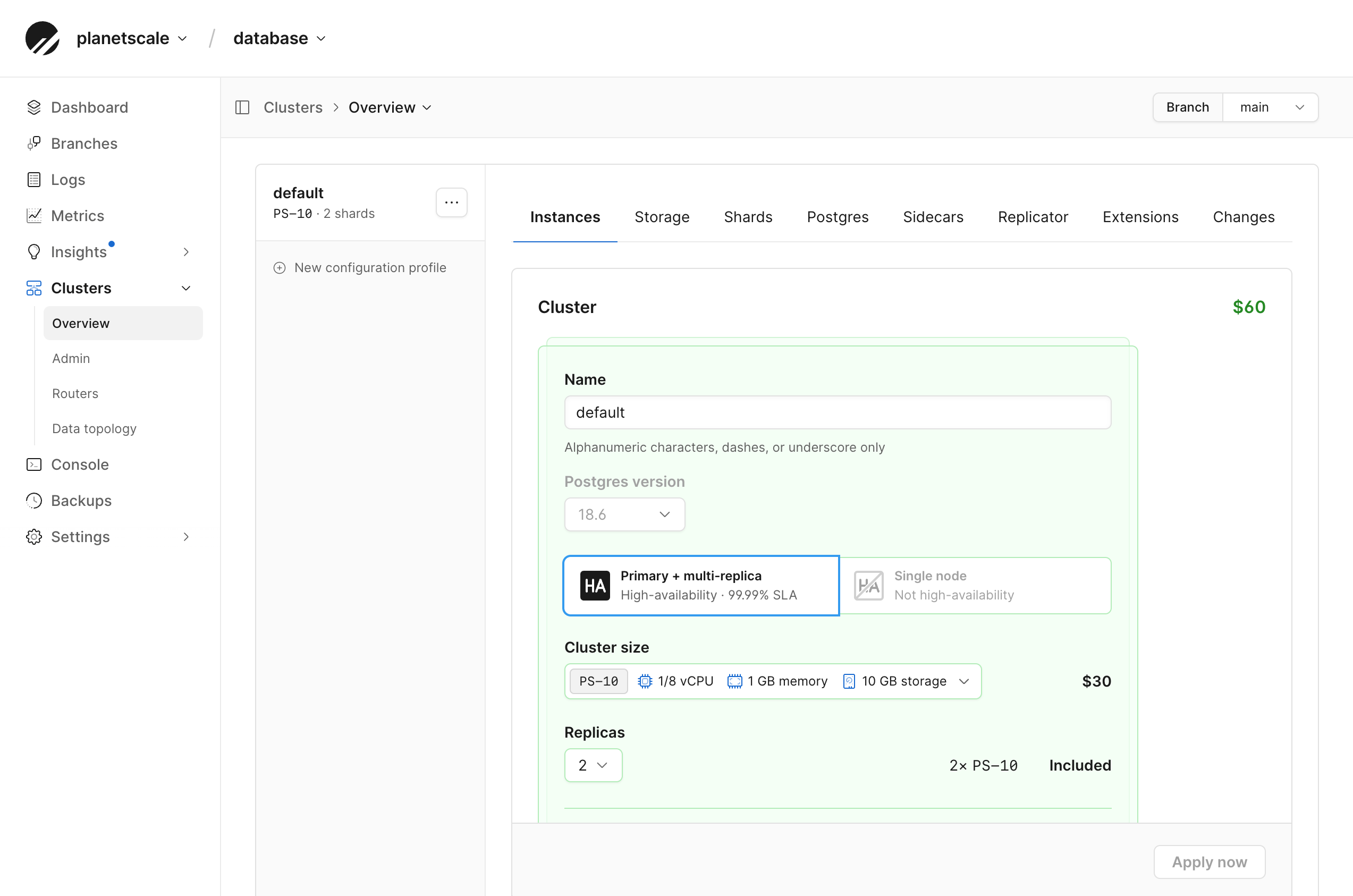Open Dashboard from the sidebar
The width and height of the screenshot is (1353, 896).
tap(89, 107)
